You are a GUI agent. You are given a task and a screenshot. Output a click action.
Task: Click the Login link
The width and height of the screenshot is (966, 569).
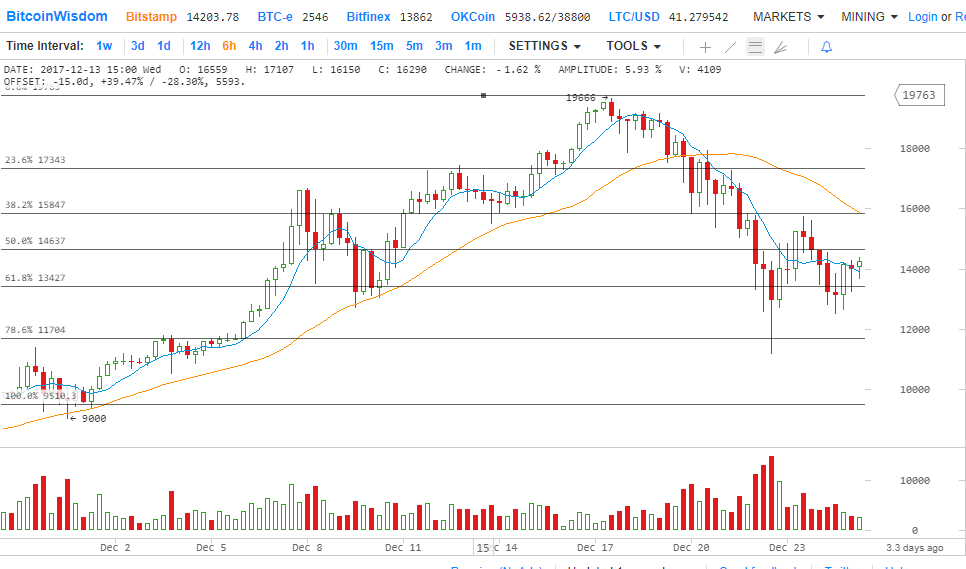[922, 17]
